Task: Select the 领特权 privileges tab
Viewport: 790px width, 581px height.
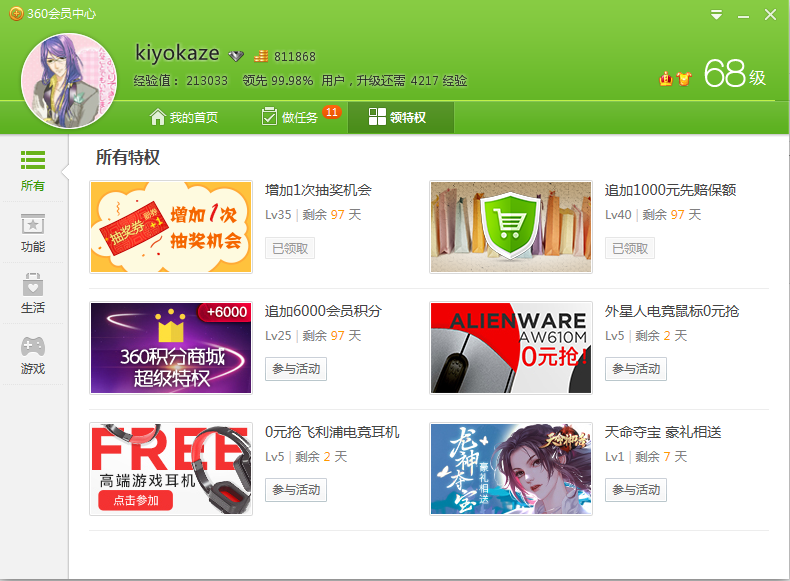Action: pyautogui.click(x=401, y=117)
